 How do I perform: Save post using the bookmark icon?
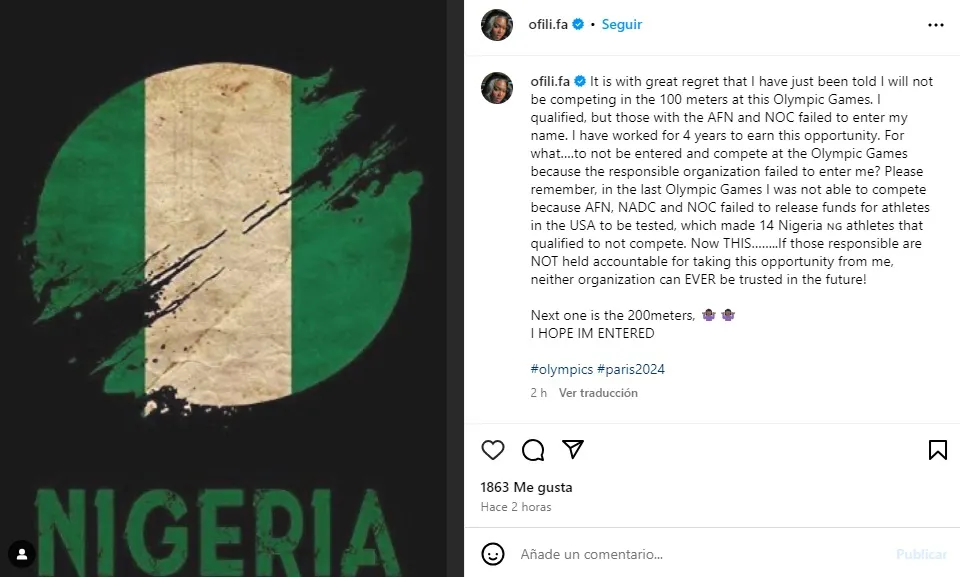[937, 450]
